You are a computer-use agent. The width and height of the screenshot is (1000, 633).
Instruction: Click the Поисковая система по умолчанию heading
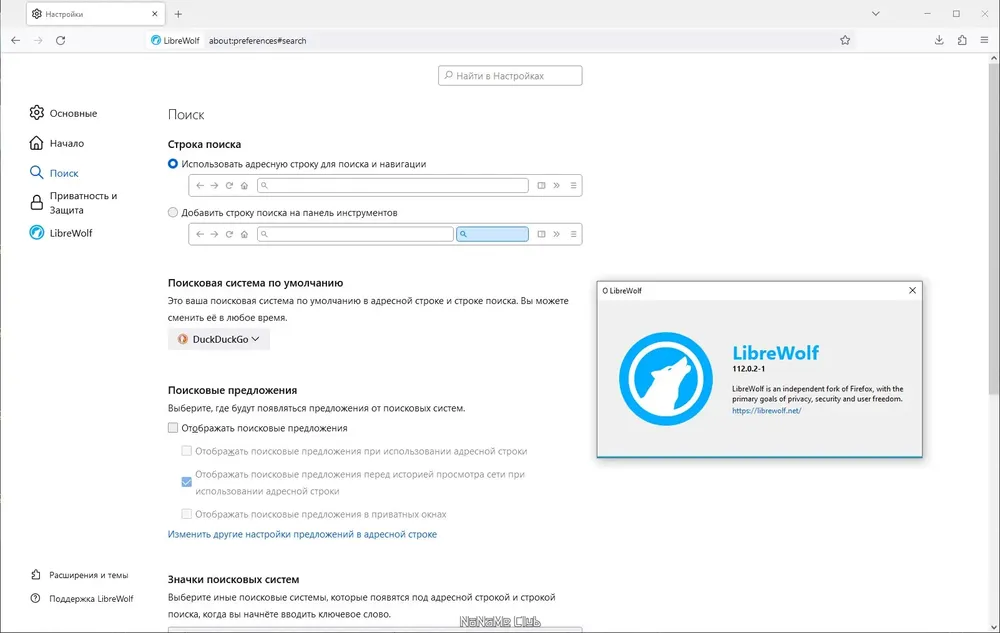click(x=255, y=282)
